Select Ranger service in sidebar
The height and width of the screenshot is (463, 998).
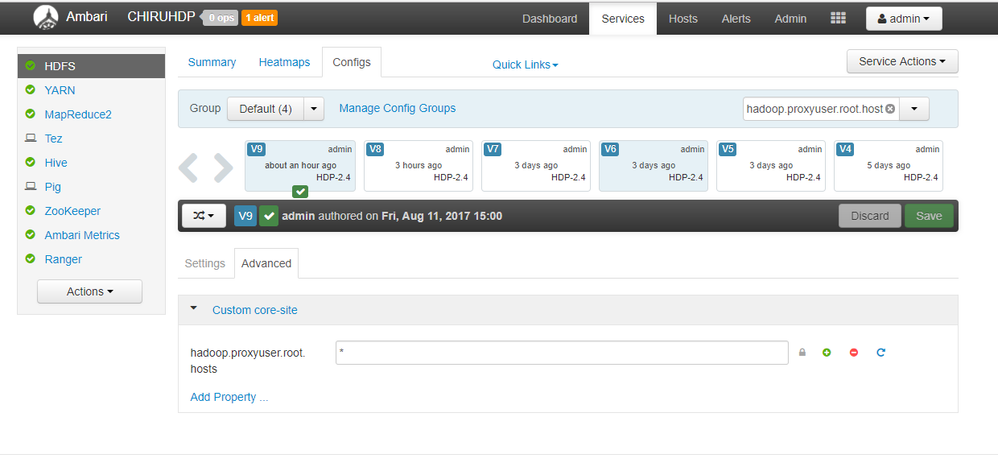tap(63, 259)
